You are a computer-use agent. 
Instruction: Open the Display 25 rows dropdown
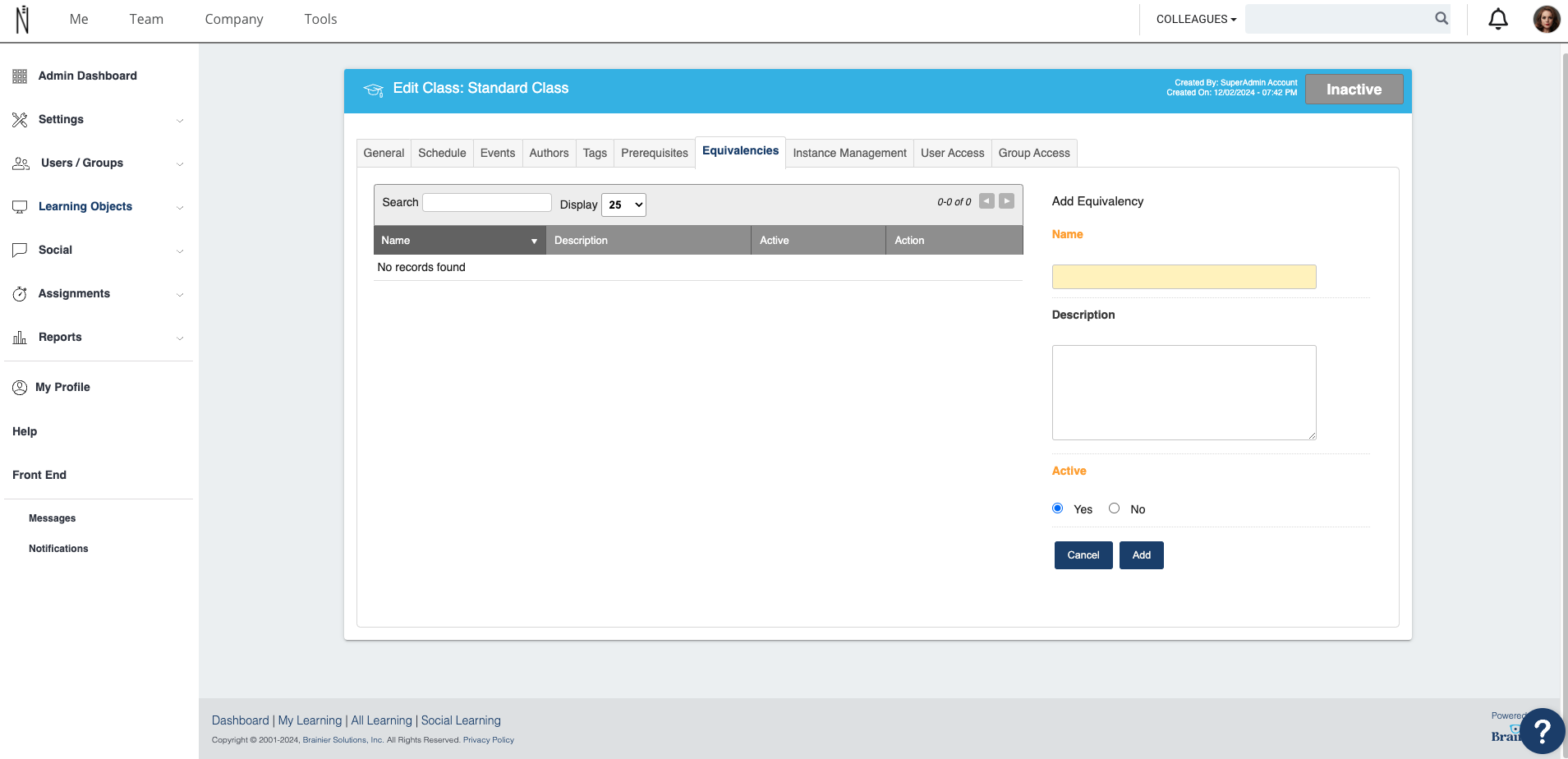tap(623, 205)
